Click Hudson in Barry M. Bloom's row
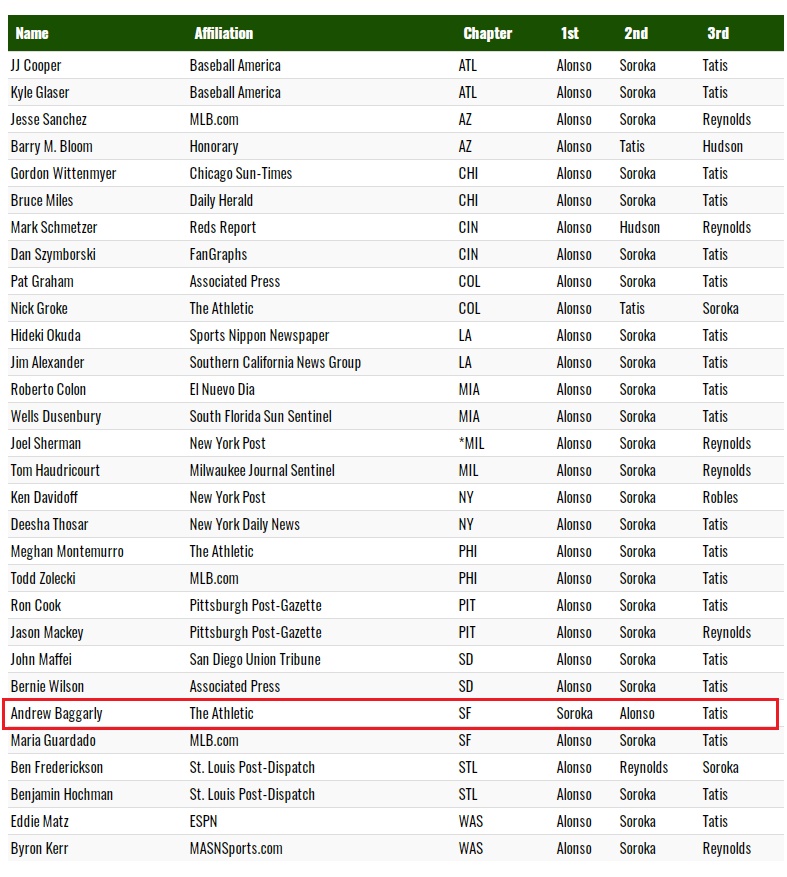The image size is (787, 877). pos(722,146)
